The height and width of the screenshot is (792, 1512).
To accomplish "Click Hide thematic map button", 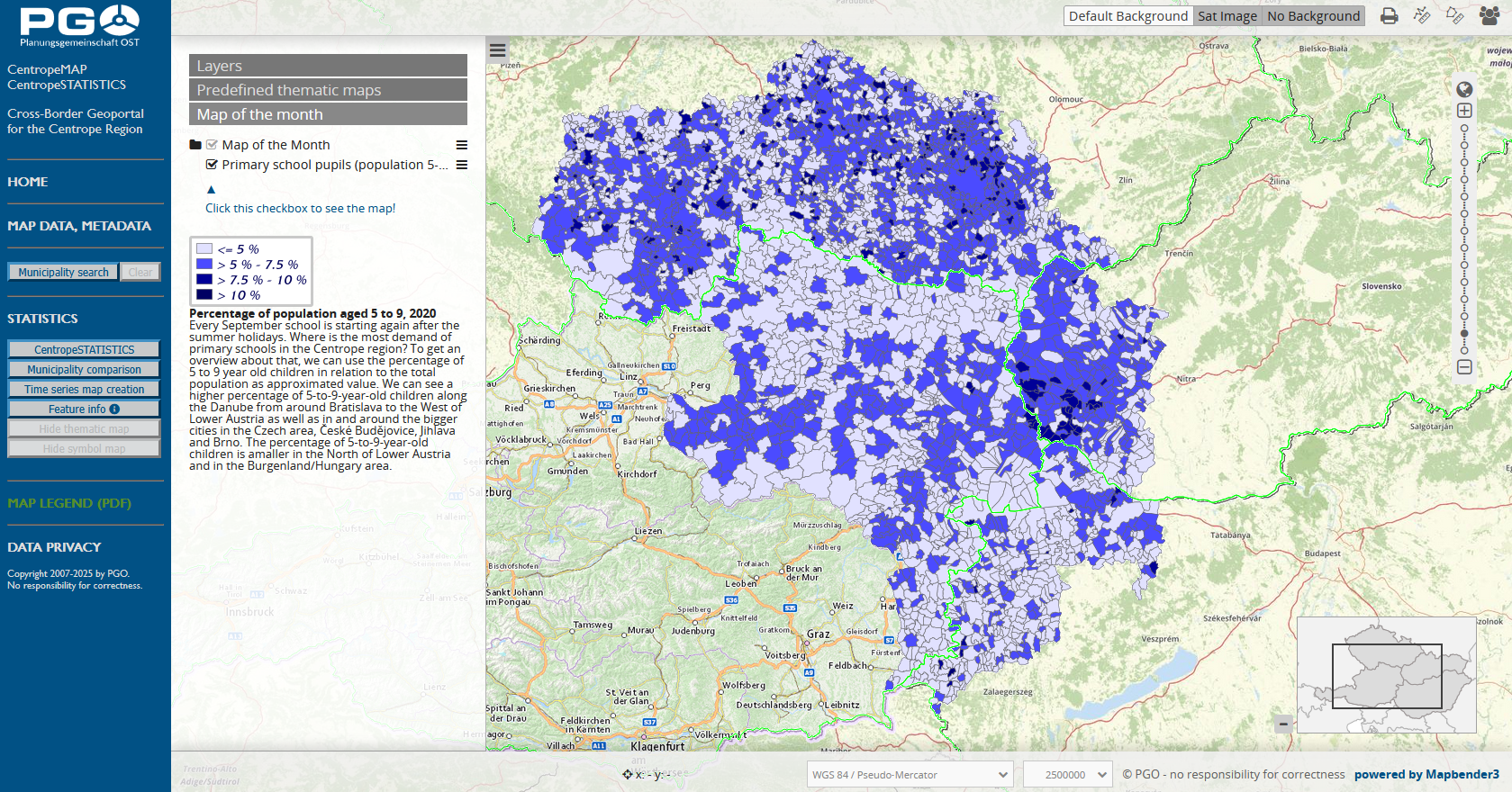I will point(84,428).
